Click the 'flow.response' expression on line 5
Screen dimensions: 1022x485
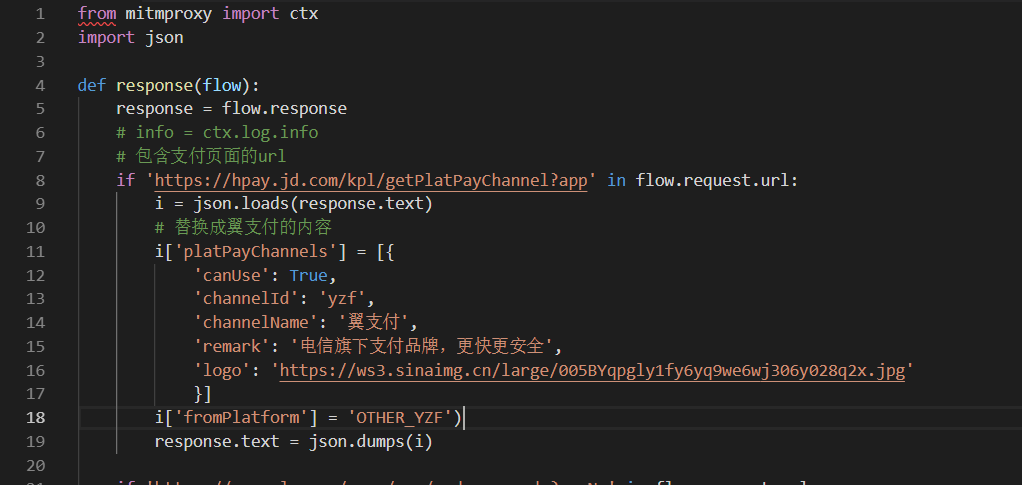284,109
